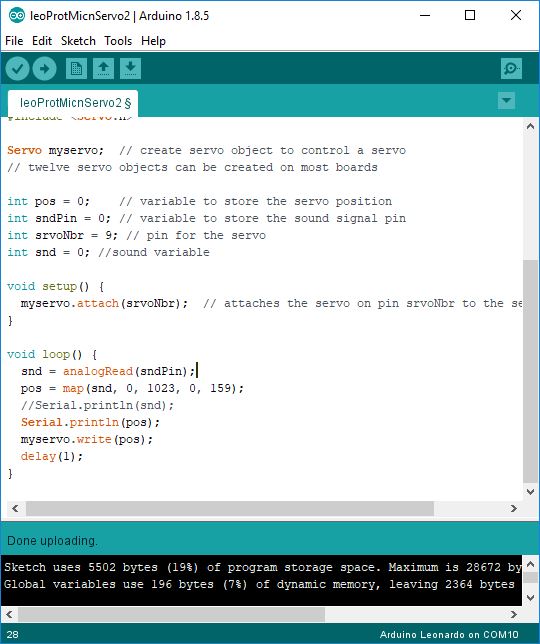Click the 'pos = map(snd, 0, 1023, 0, 159);' line

tap(132, 389)
